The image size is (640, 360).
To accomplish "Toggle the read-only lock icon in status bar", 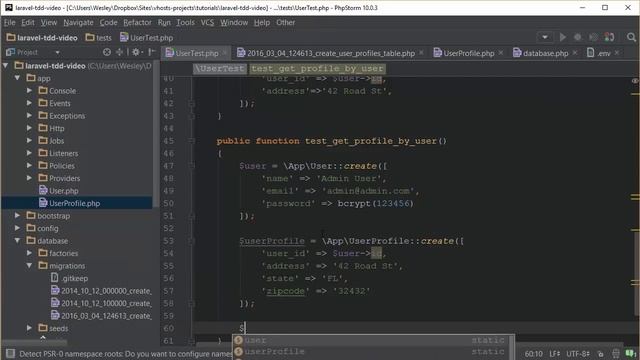I will point(600,354).
